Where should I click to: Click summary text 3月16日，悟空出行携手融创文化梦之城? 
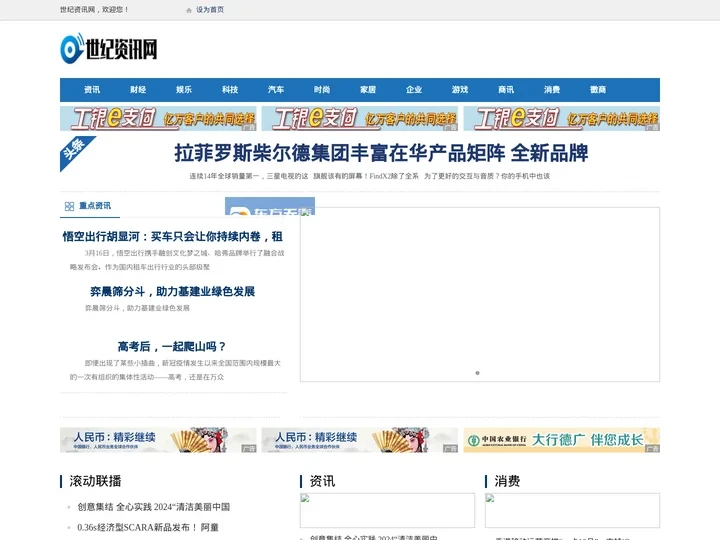click(177, 260)
